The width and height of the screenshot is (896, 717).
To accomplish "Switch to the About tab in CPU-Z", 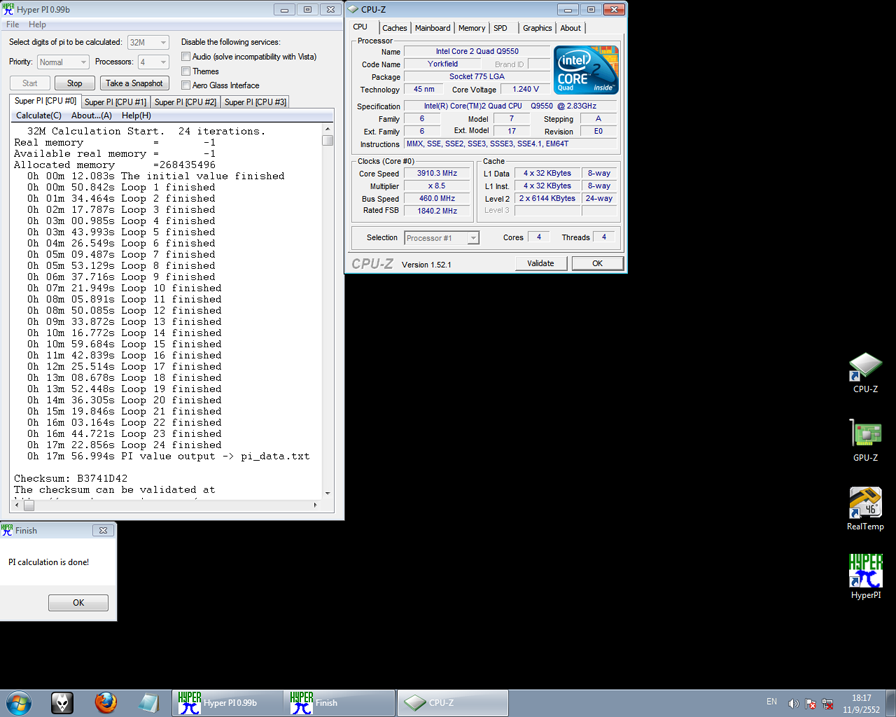I will (570, 28).
